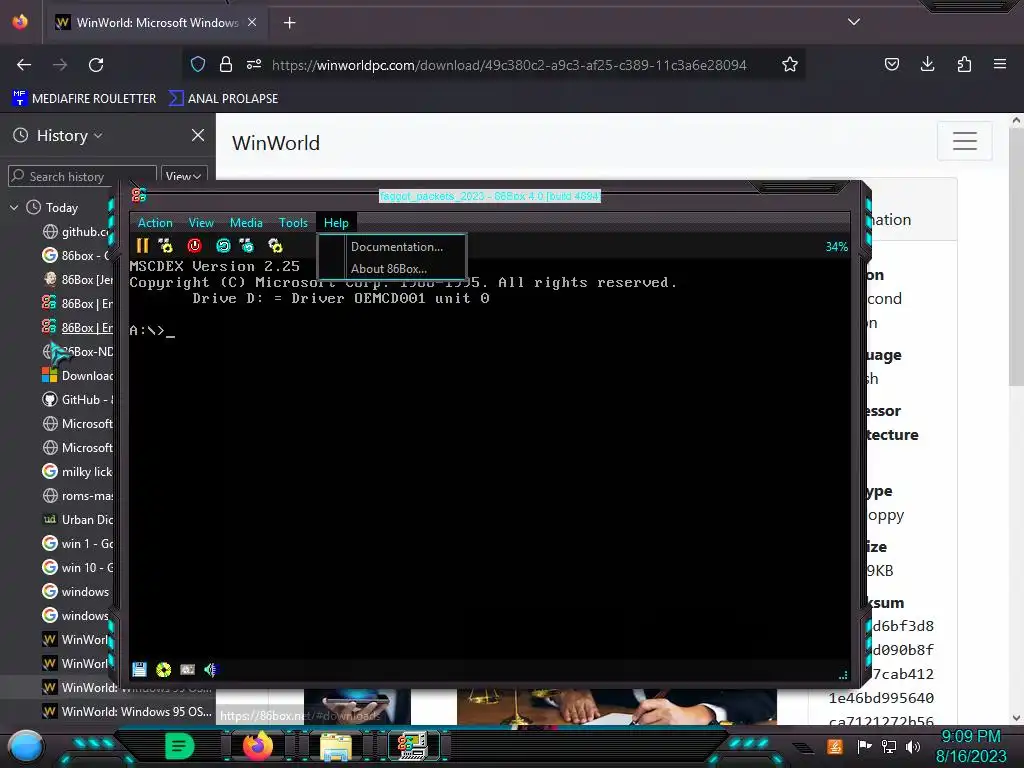Pause emulation in 86Box toolbar
The height and width of the screenshot is (768, 1024).
[x=142, y=246]
